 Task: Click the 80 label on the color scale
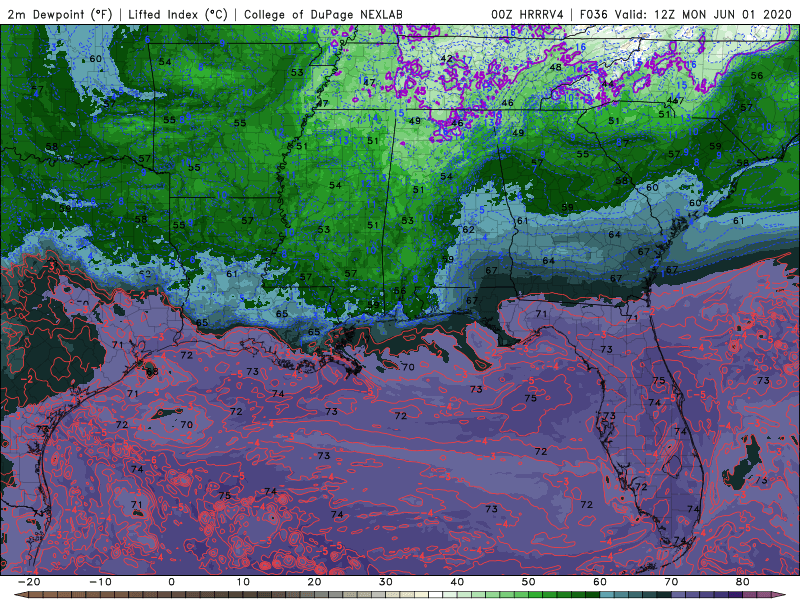tap(743, 582)
